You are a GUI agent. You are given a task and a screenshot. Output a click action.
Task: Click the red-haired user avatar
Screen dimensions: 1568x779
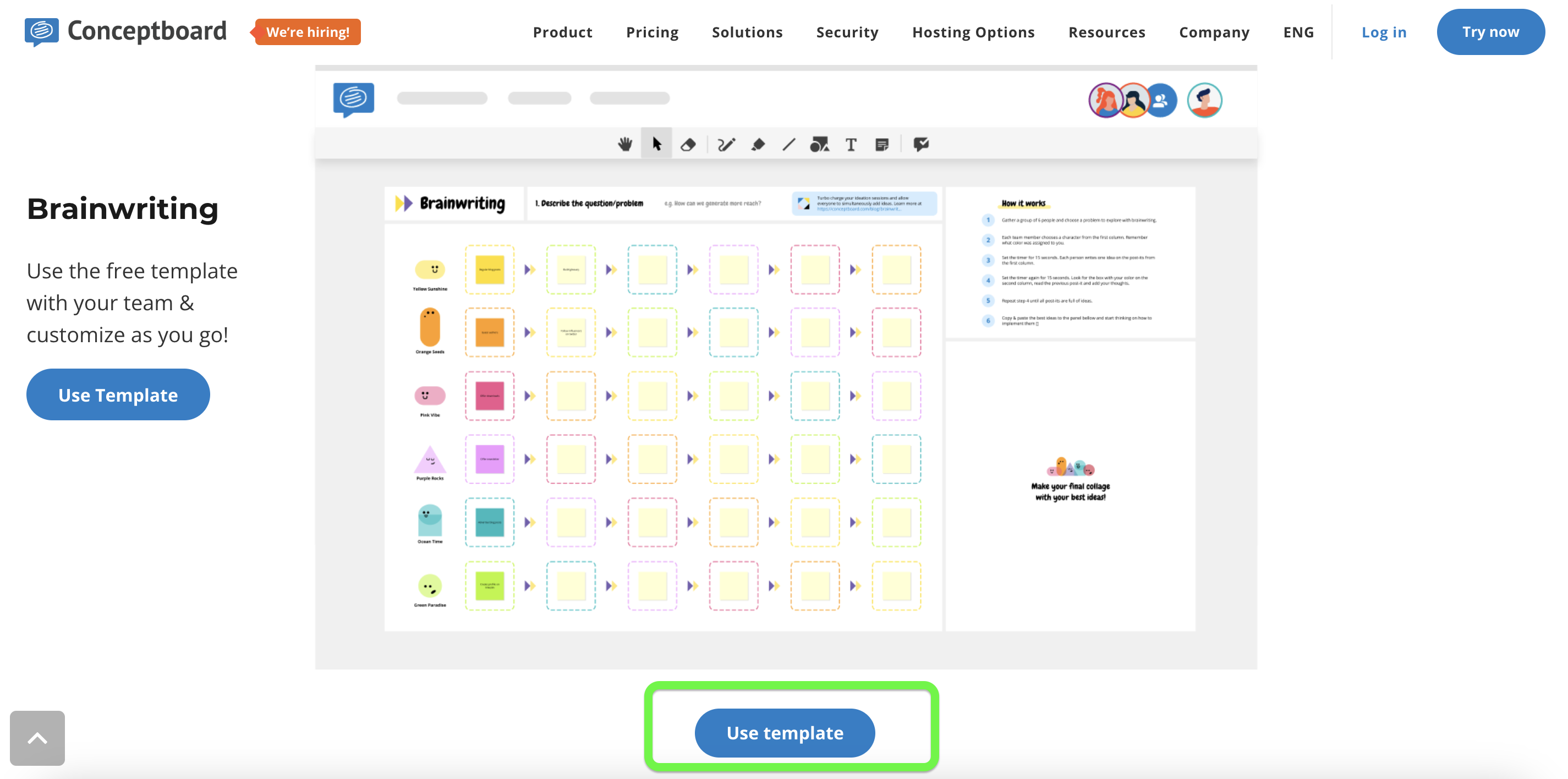click(x=1105, y=101)
